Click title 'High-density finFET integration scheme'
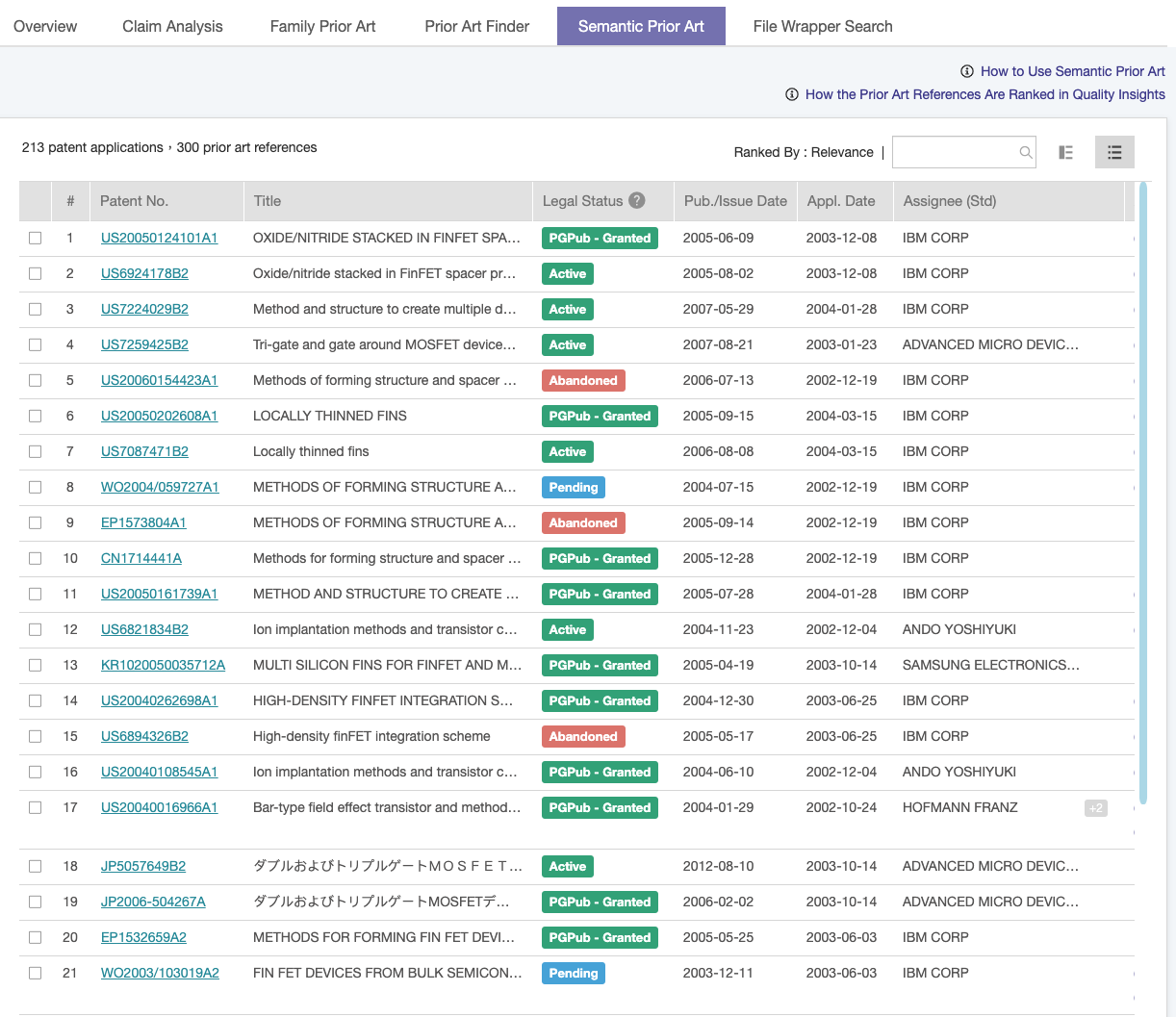The height and width of the screenshot is (1017, 1176). [371, 736]
